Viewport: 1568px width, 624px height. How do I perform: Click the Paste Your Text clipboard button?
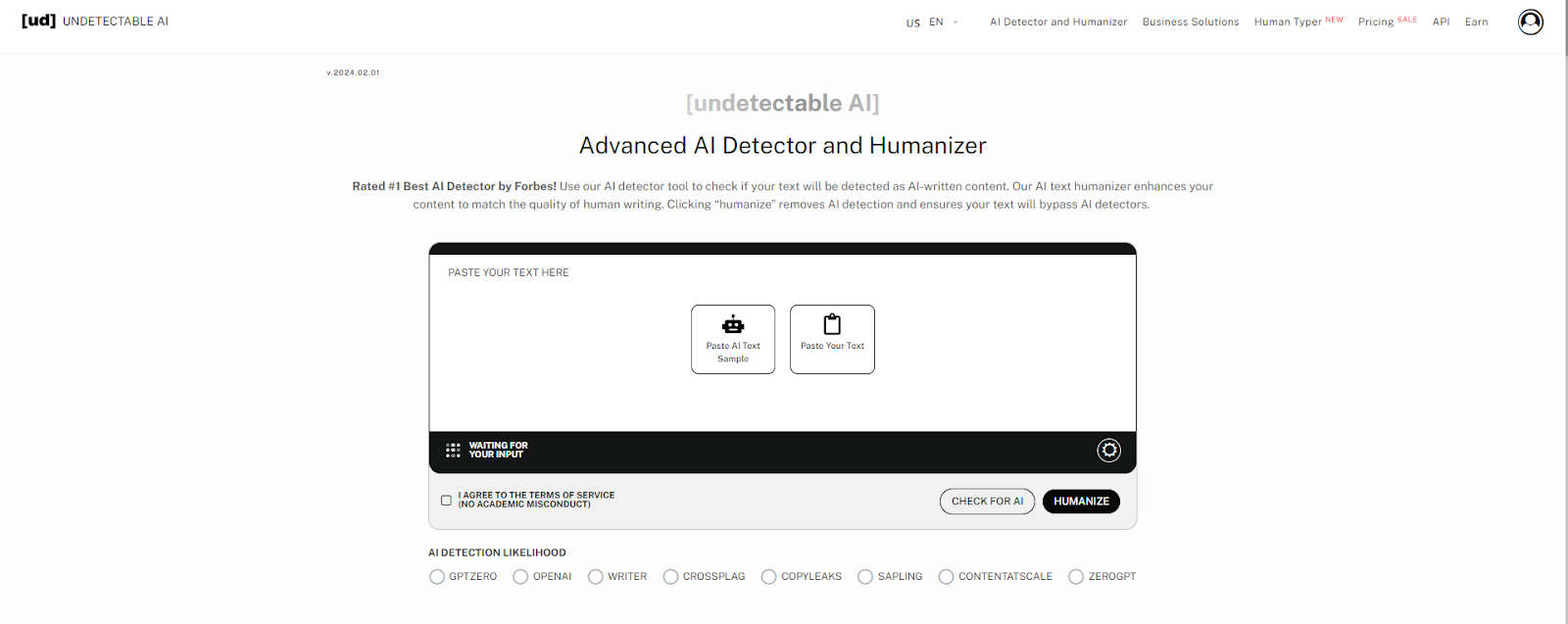click(x=832, y=339)
